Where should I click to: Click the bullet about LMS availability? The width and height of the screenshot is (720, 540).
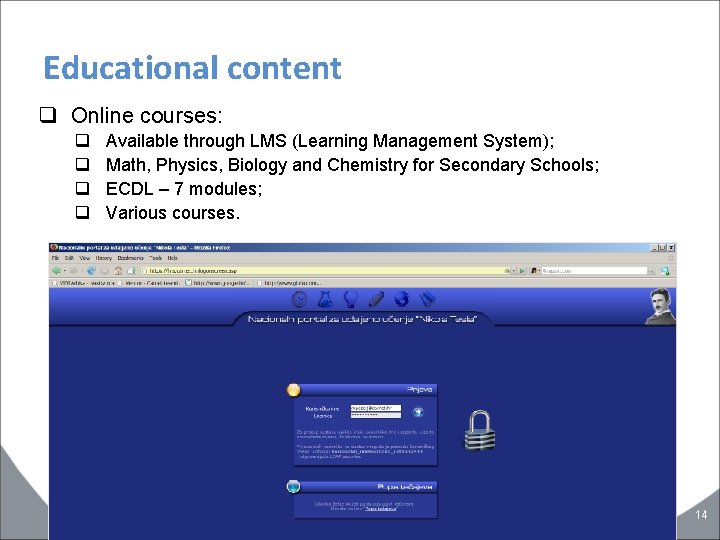[330, 141]
